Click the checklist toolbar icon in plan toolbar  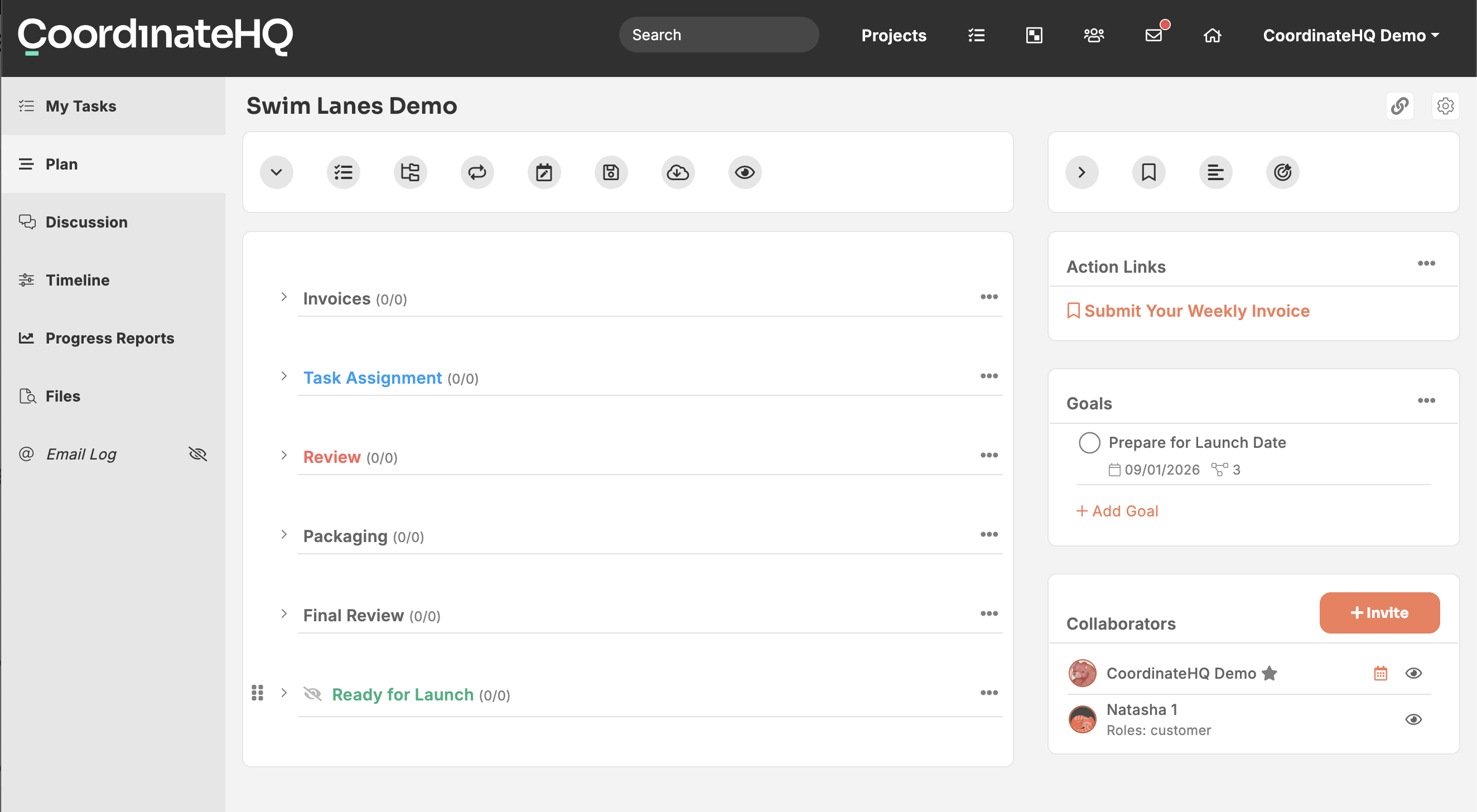pyautogui.click(x=344, y=172)
